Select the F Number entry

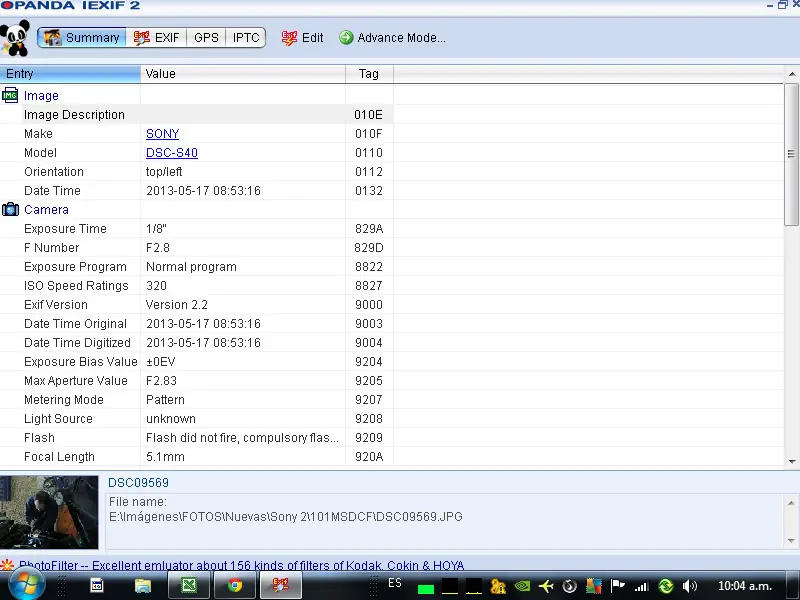coord(52,248)
